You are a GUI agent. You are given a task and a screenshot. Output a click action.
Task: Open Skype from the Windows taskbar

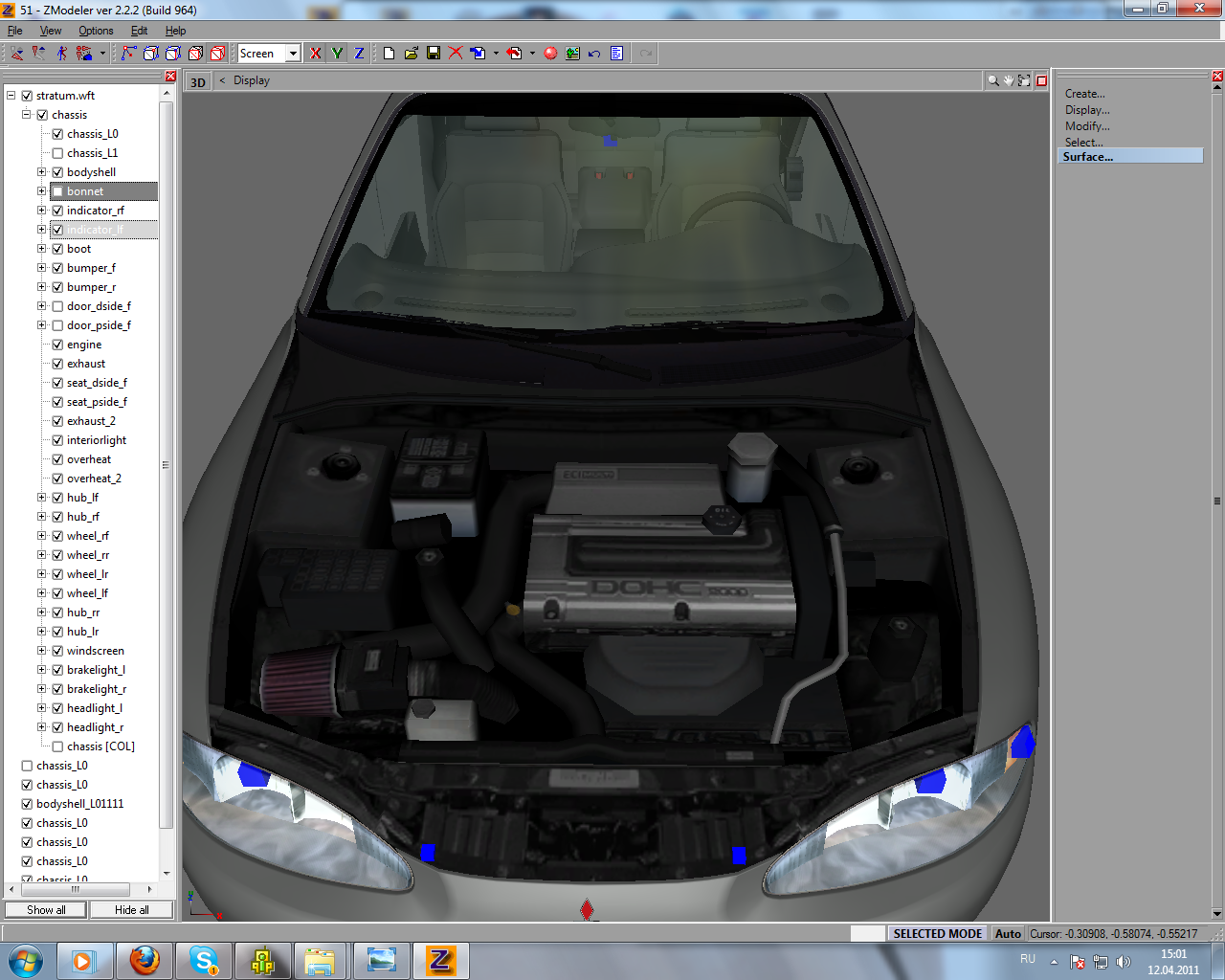click(x=204, y=960)
